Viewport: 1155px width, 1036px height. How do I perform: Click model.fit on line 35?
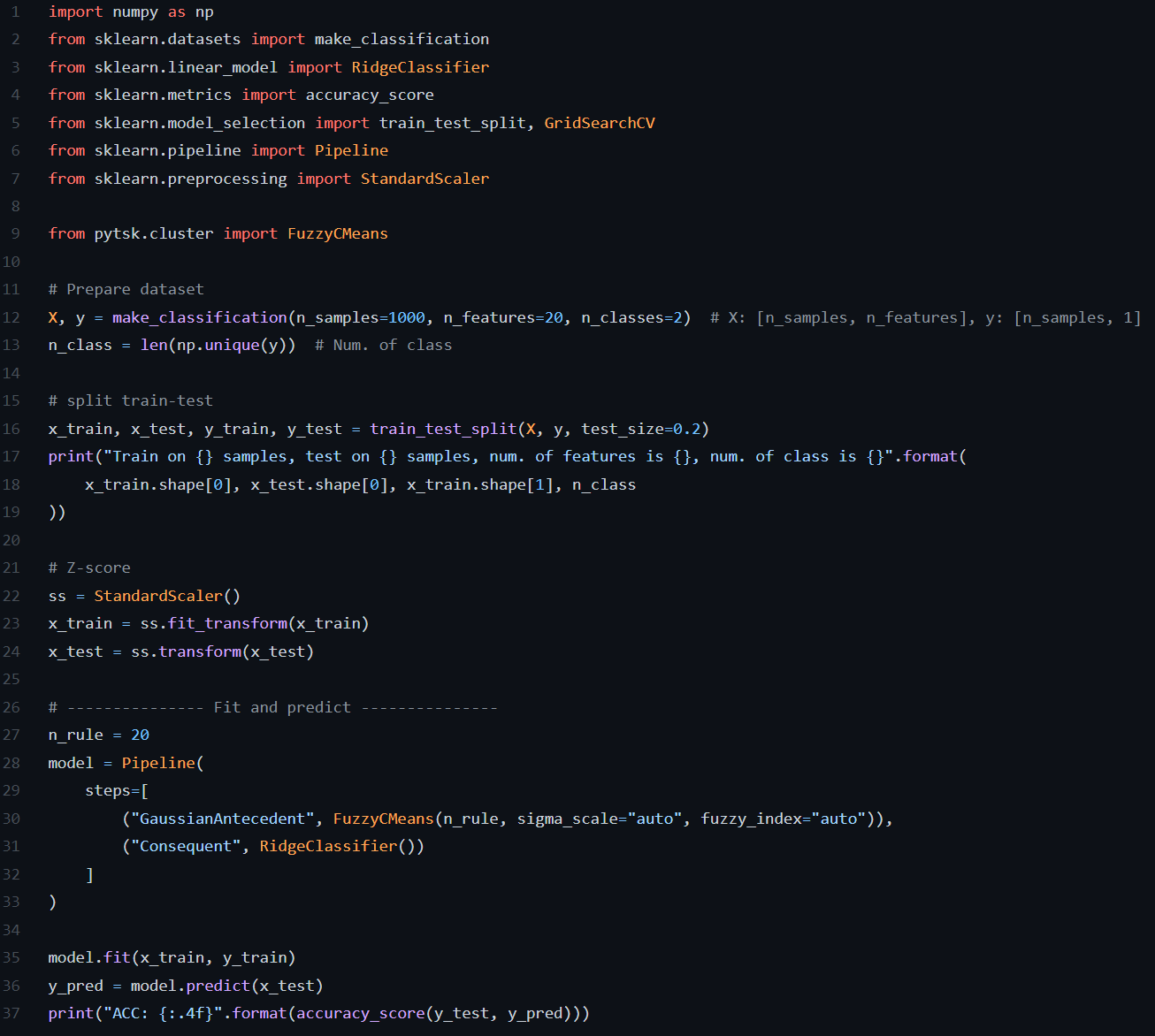coord(89,957)
